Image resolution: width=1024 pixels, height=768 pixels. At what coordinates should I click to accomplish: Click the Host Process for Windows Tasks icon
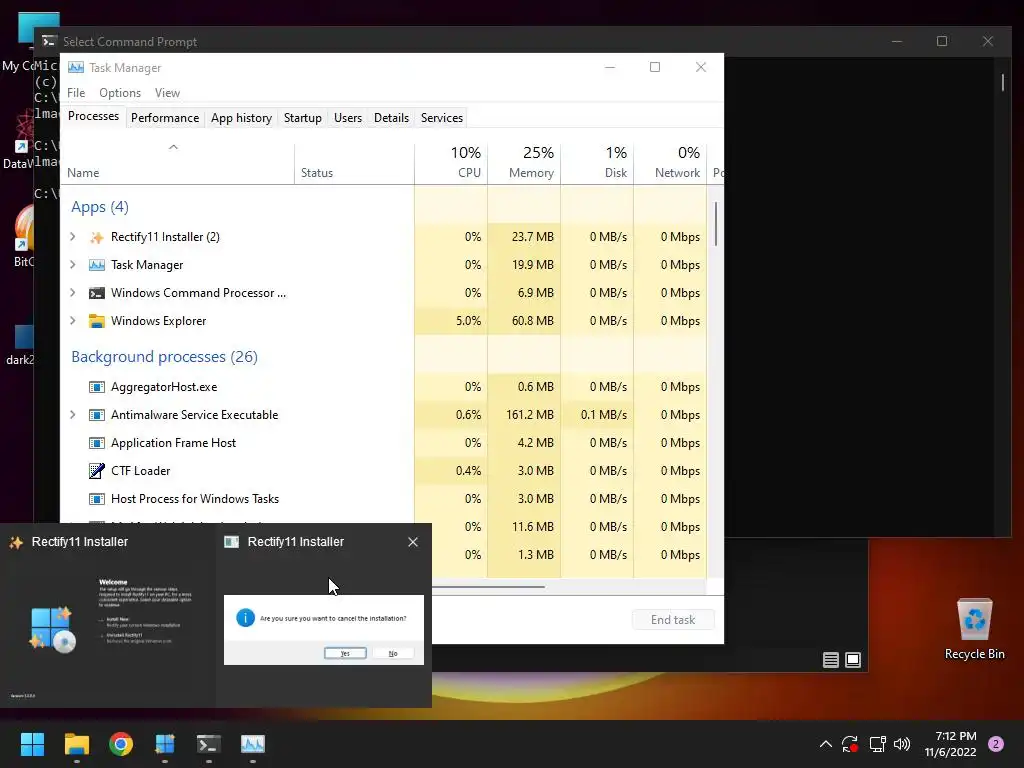(97, 500)
